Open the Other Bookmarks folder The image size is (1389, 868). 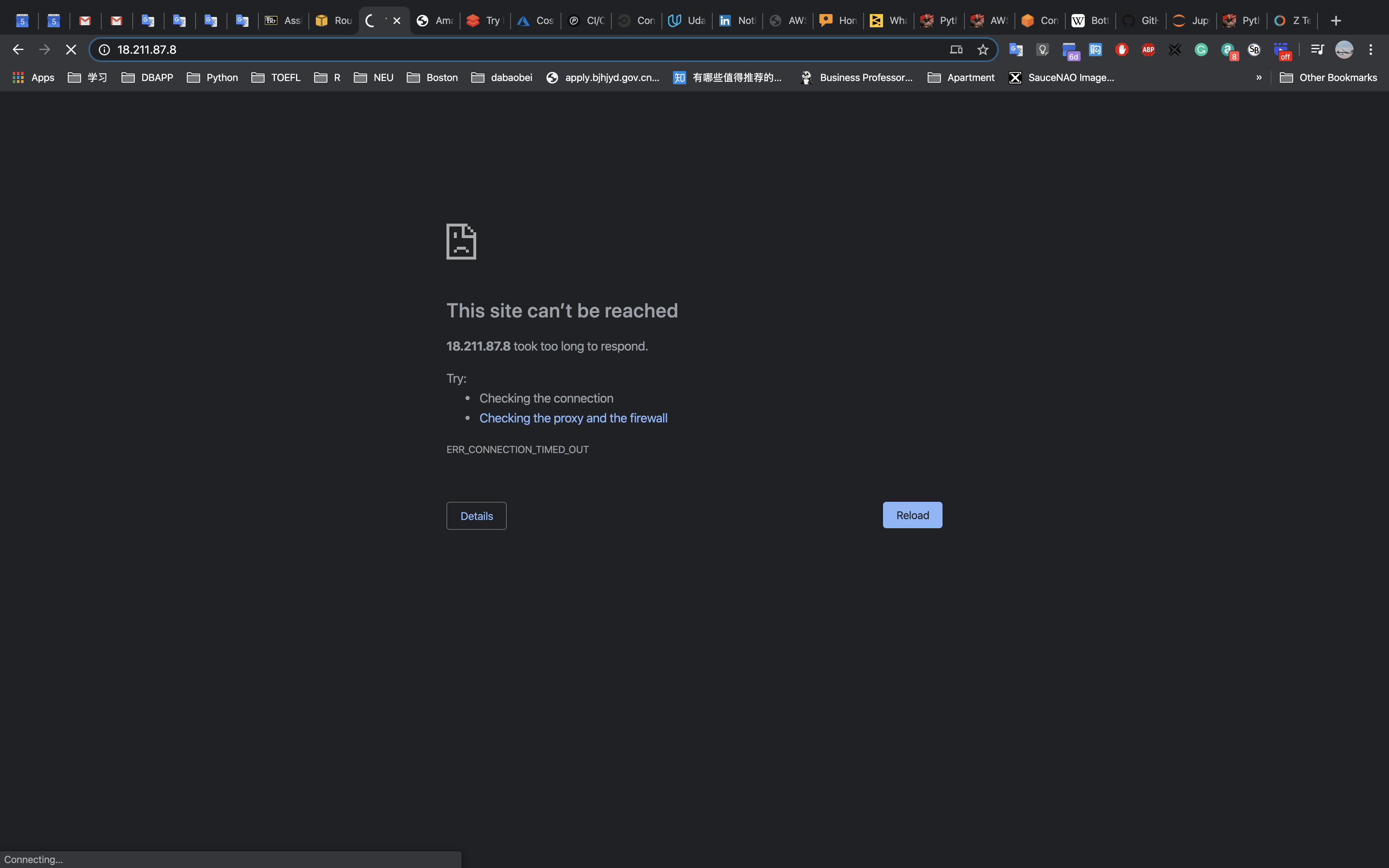point(1328,78)
